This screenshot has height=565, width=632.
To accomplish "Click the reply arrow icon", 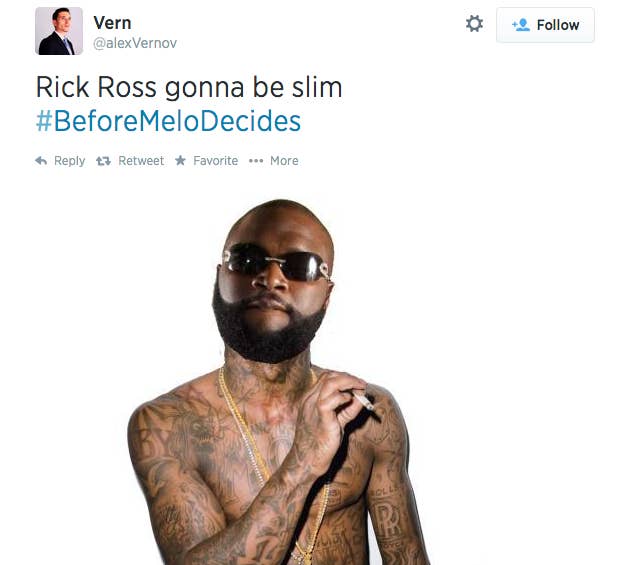I will coord(41,161).
